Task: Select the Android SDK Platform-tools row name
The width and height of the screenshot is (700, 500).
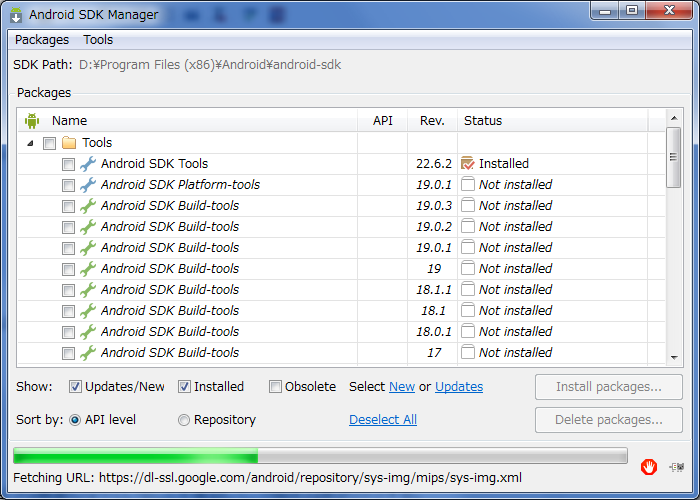Action: 180,185
